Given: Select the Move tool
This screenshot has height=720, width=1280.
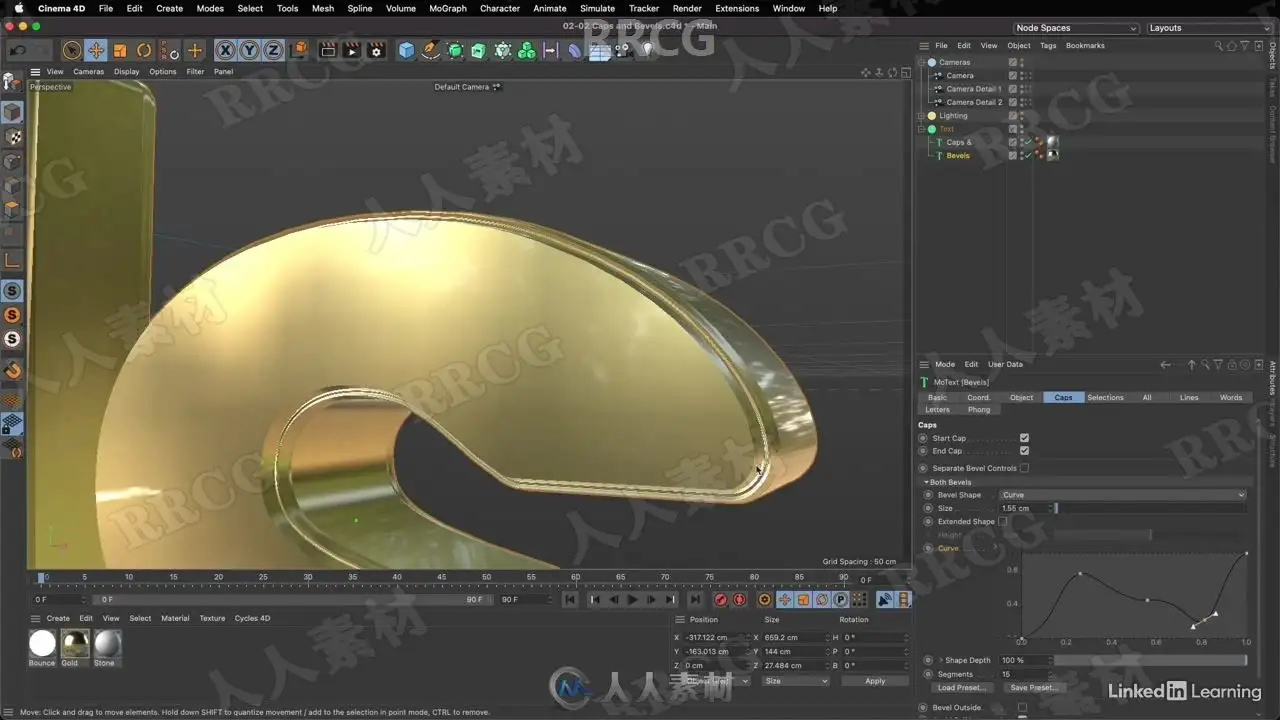Looking at the screenshot, I should [96, 50].
